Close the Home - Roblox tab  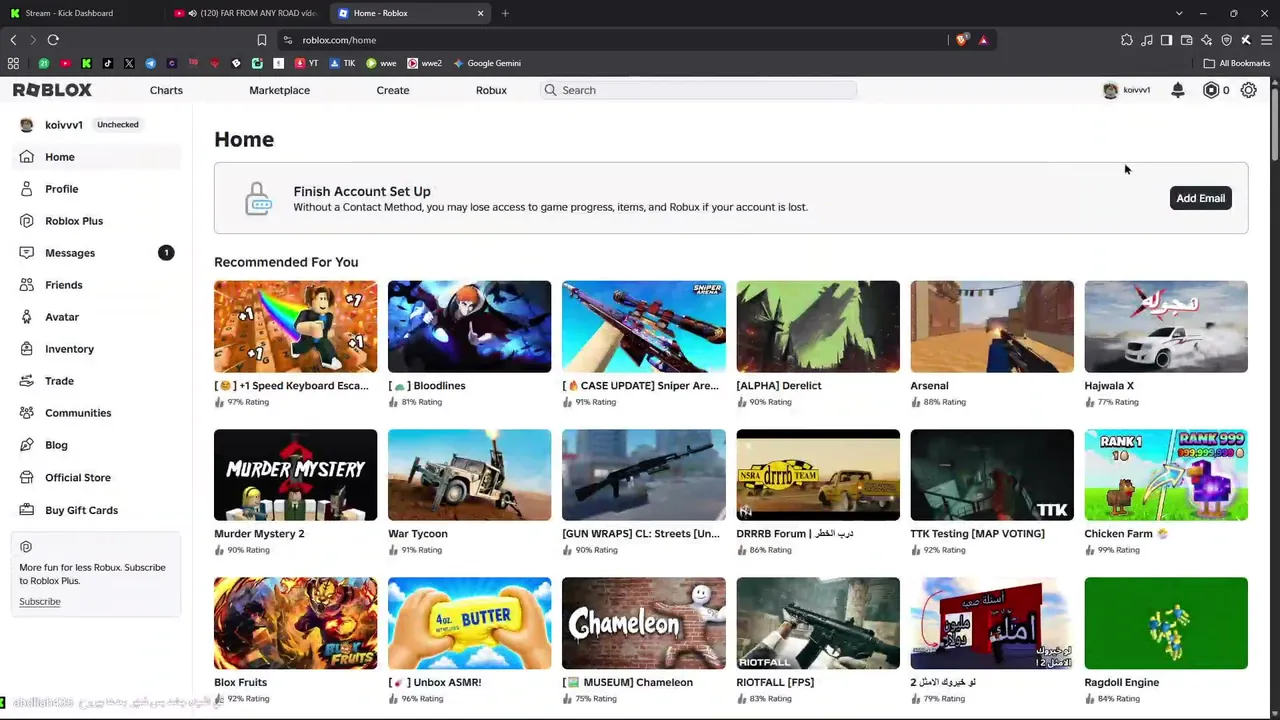pos(480,13)
